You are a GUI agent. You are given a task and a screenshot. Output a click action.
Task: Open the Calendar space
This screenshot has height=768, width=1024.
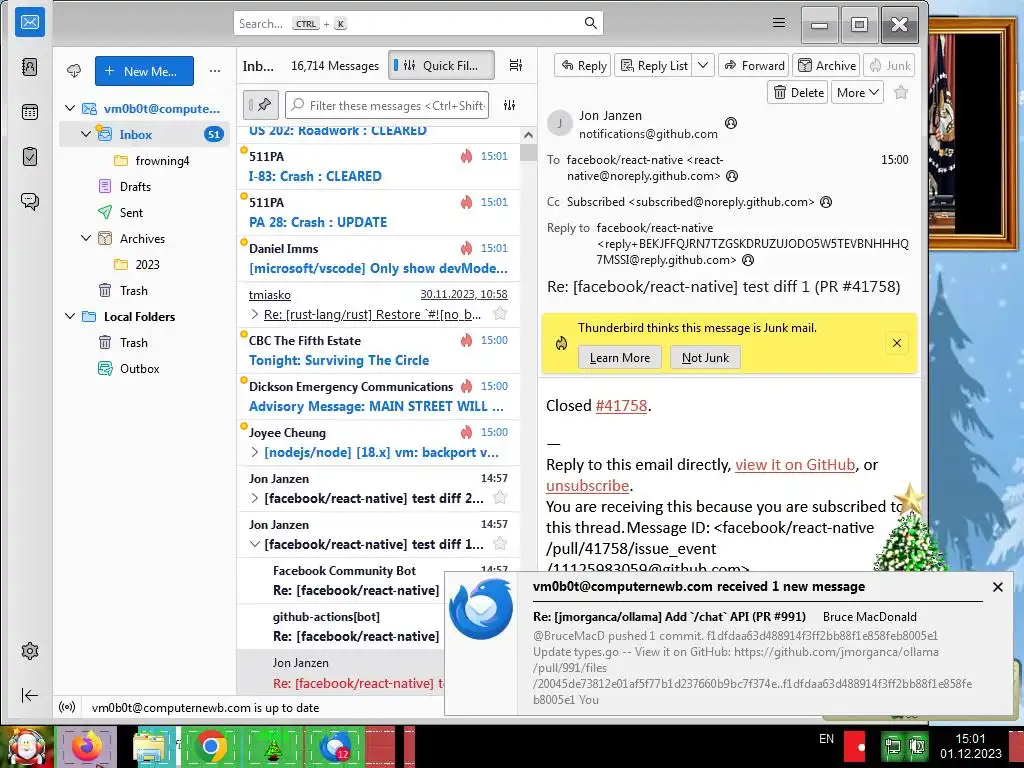pos(30,112)
